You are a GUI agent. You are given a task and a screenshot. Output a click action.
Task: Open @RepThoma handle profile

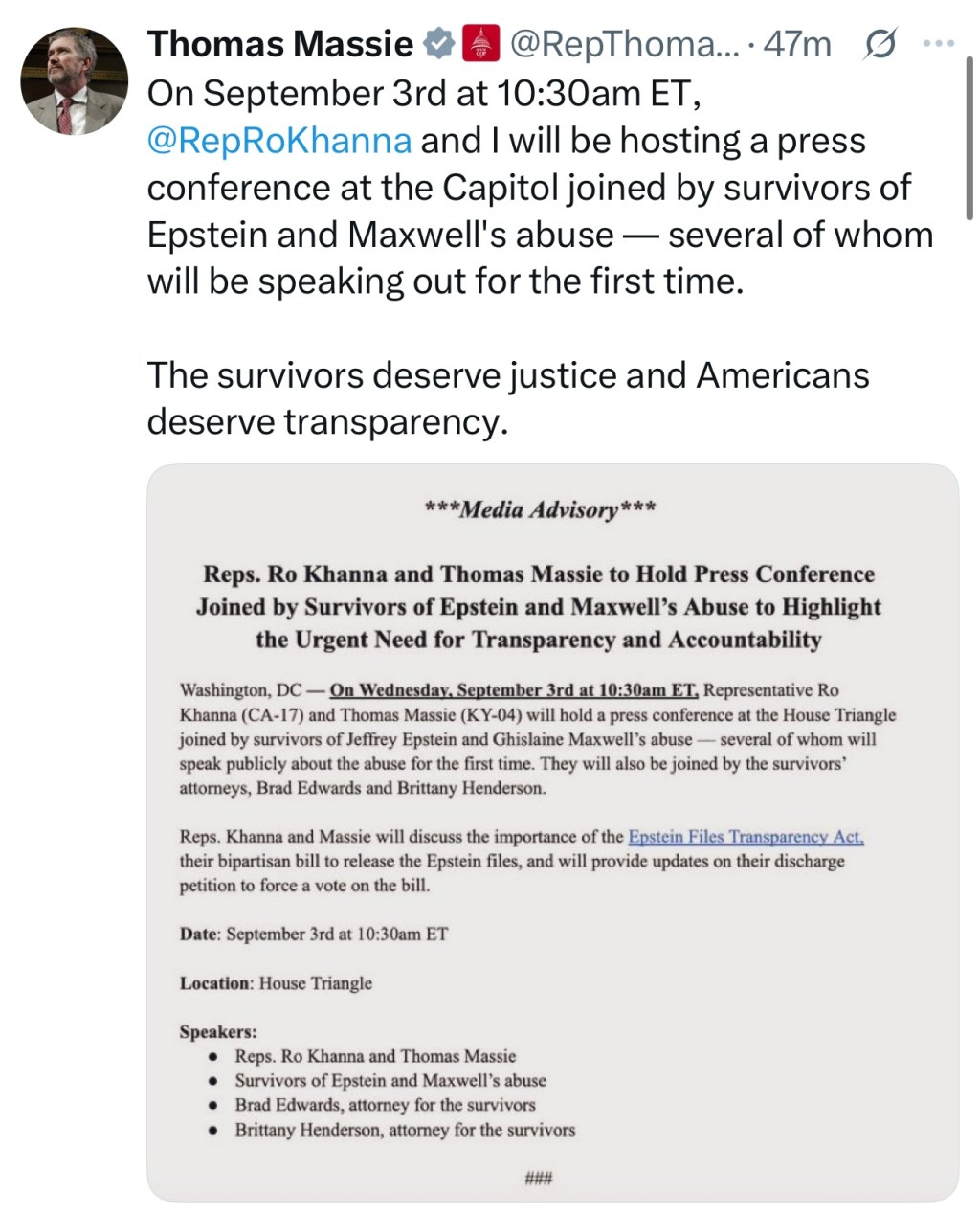point(622,42)
